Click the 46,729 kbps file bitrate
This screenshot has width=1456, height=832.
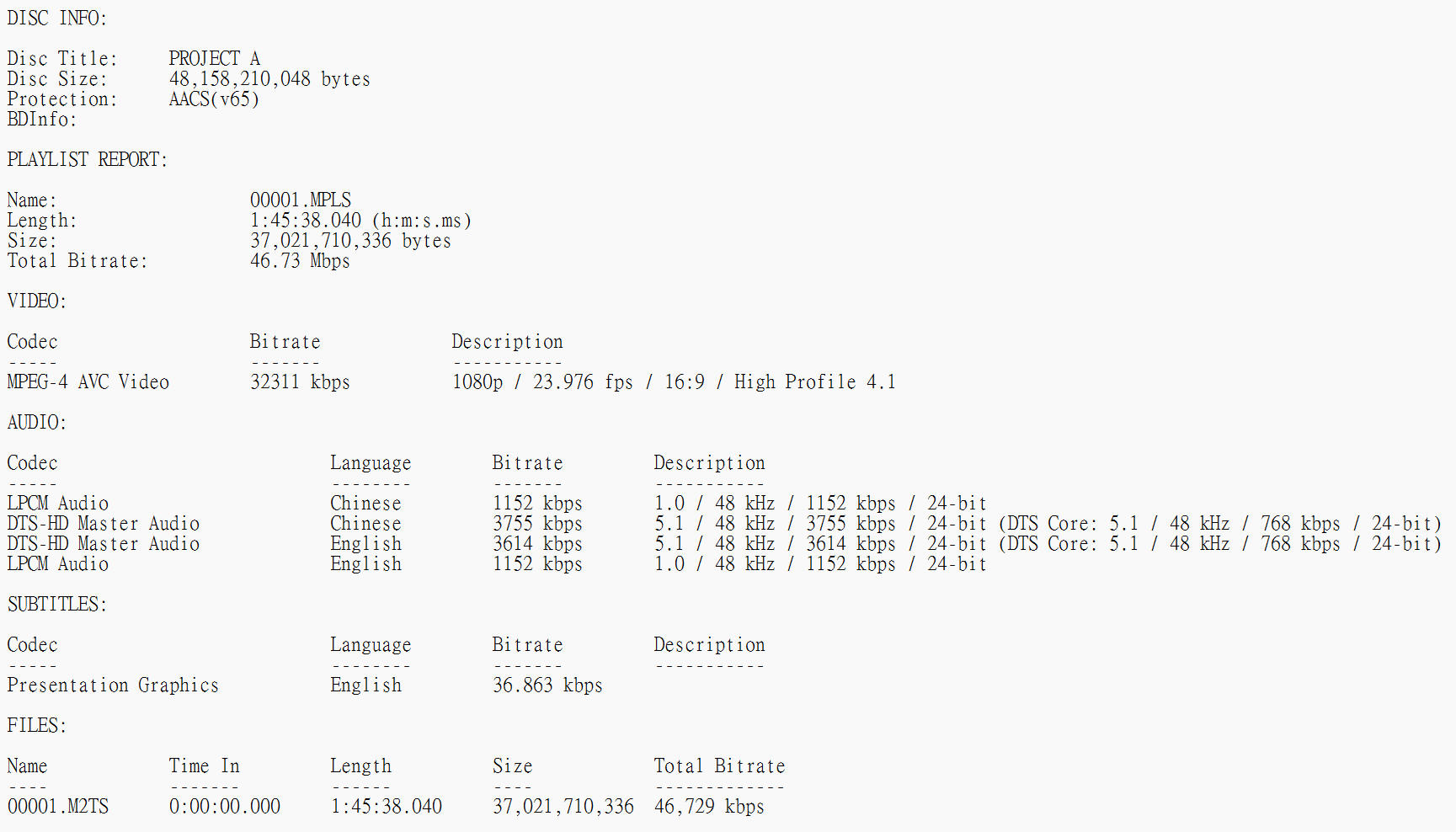(708, 806)
